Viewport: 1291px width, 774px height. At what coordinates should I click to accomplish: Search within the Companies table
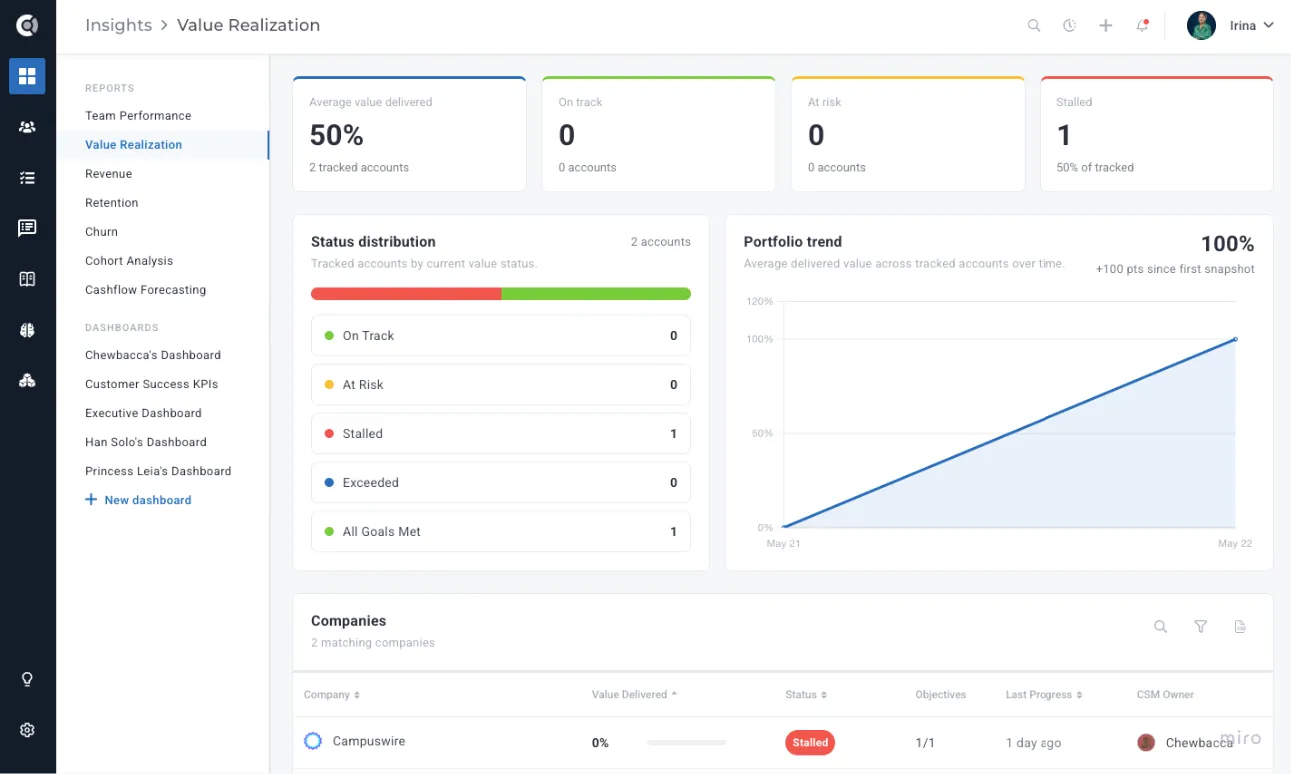click(1160, 627)
